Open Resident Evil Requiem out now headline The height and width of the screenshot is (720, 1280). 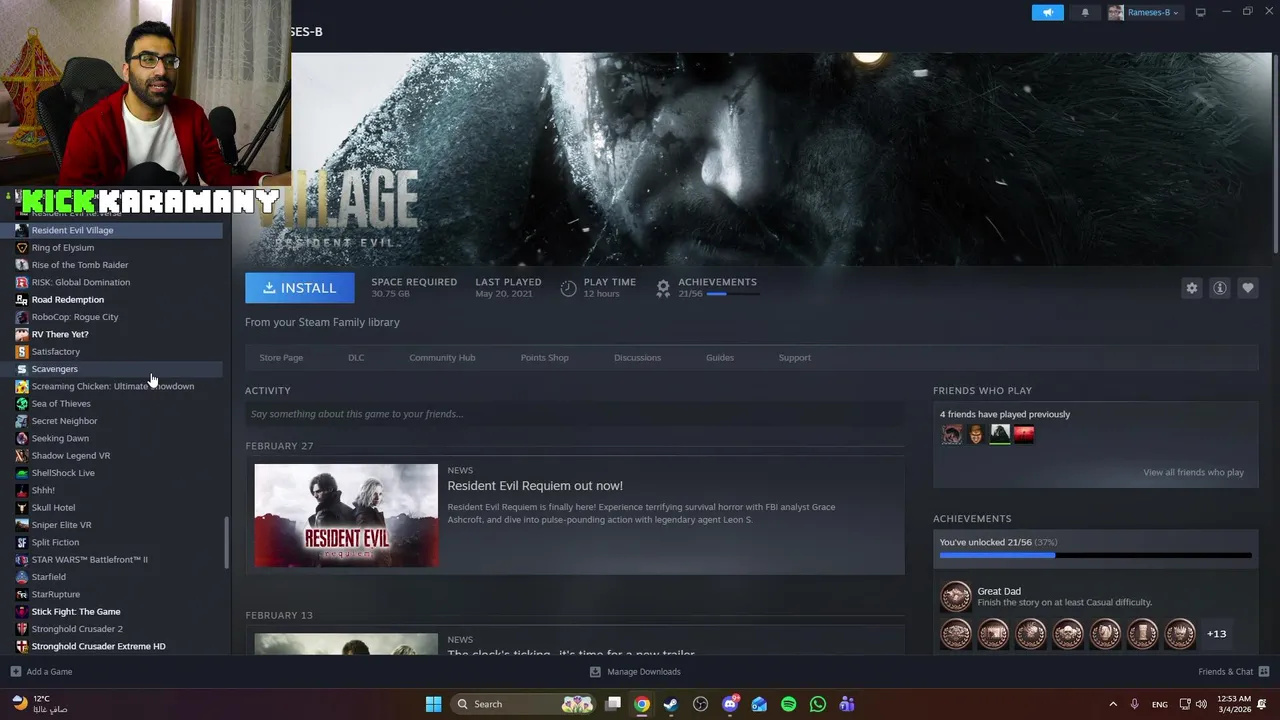(535, 486)
